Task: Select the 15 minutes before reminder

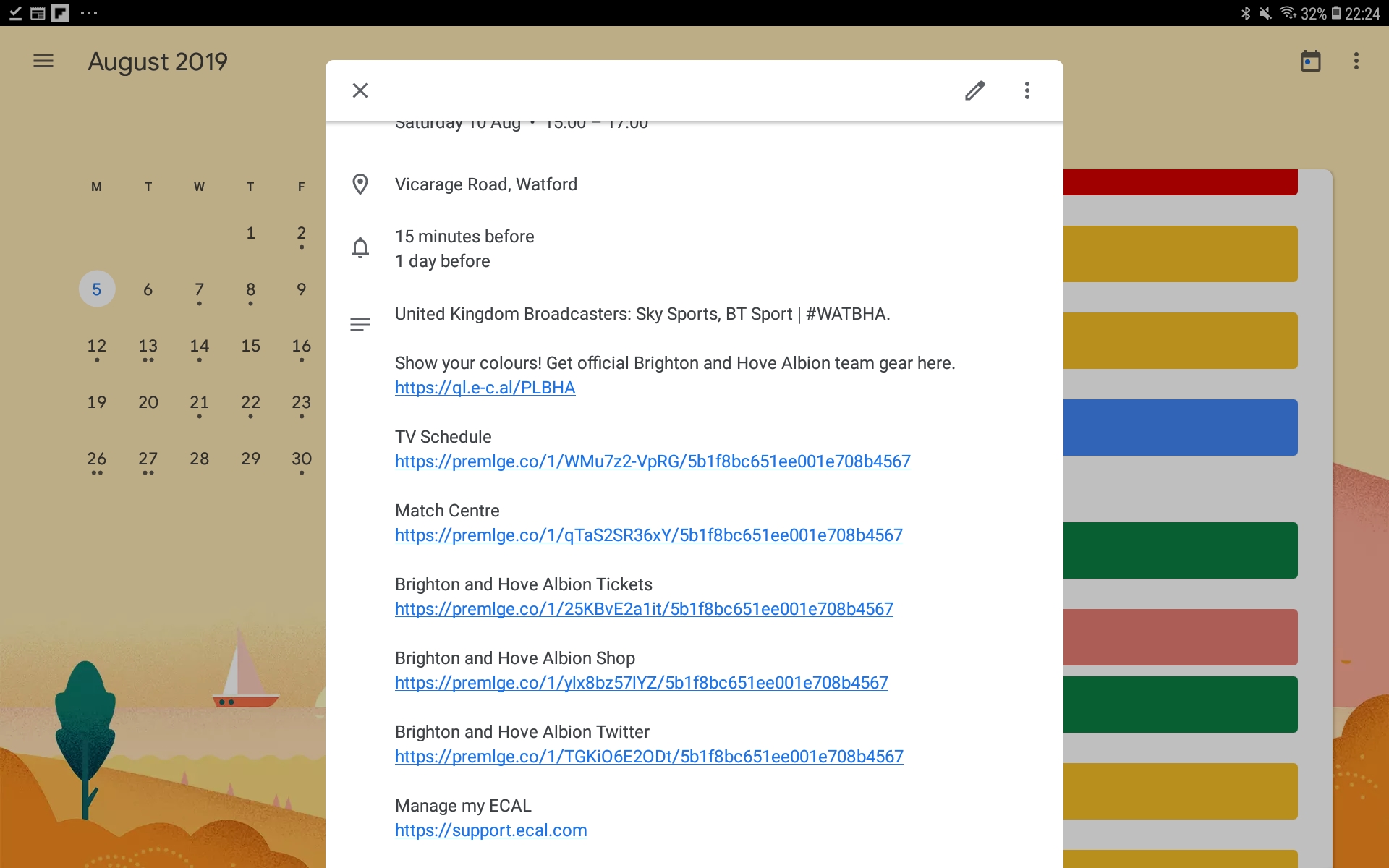Action: (464, 237)
